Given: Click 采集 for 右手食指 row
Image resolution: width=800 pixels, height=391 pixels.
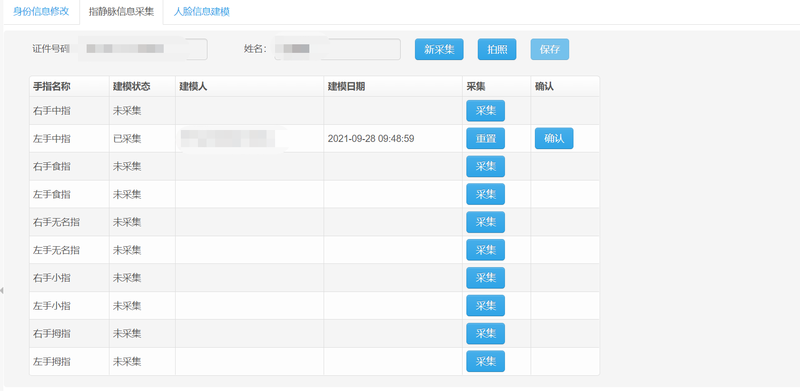Looking at the screenshot, I should click(485, 166).
